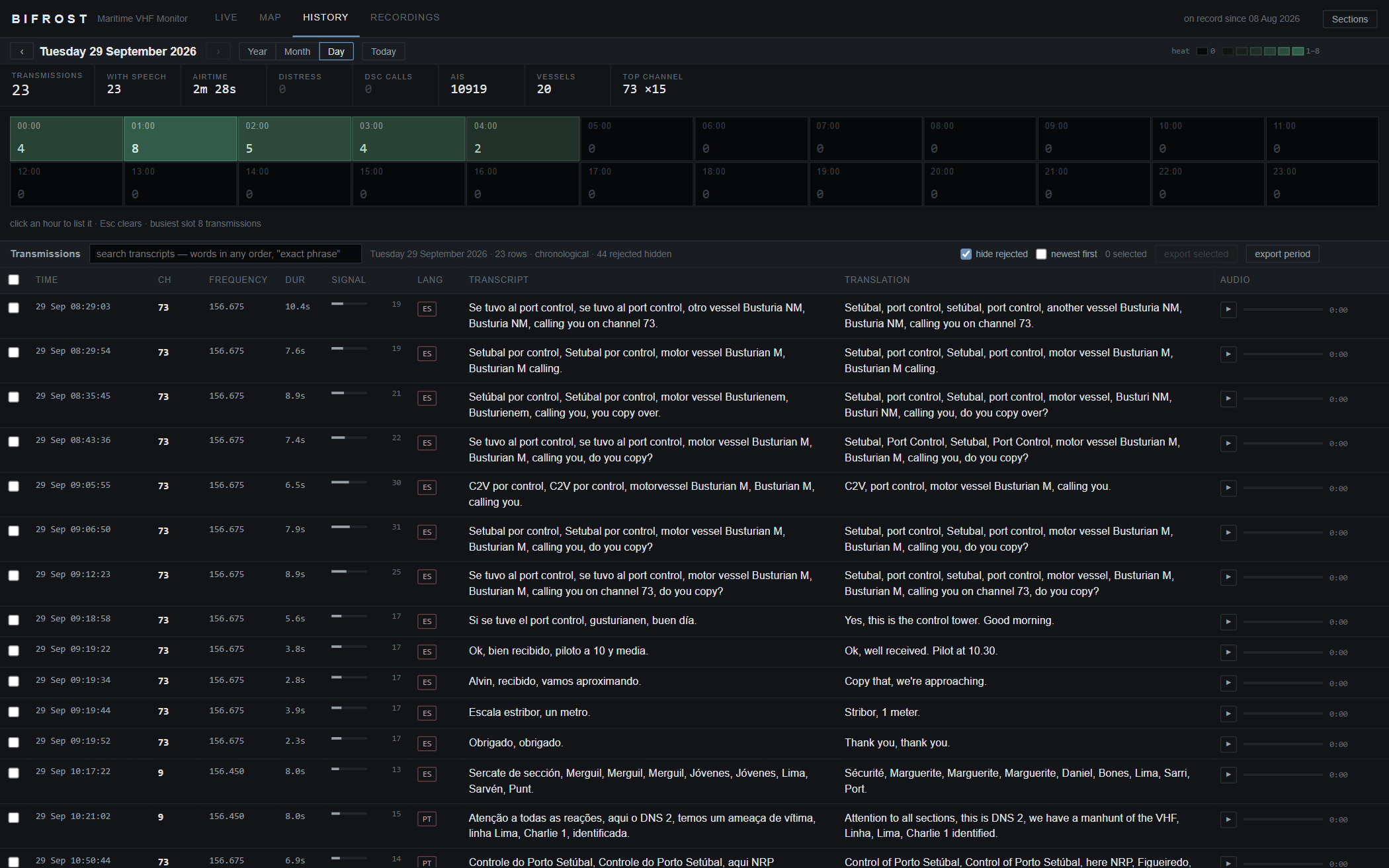Play audio for the 09:05:55 transmission
The height and width of the screenshot is (868, 1389).
[1228, 488]
